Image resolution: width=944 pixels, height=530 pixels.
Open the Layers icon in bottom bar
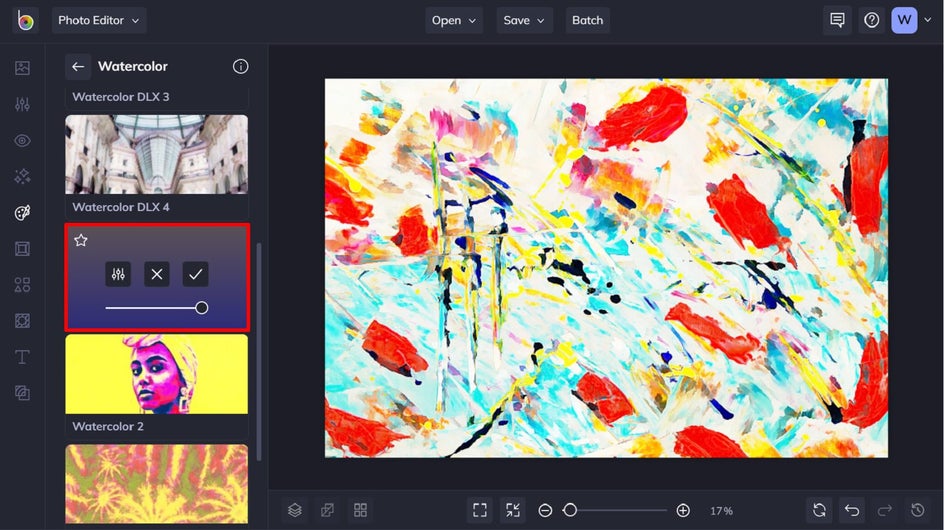point(294,511)
